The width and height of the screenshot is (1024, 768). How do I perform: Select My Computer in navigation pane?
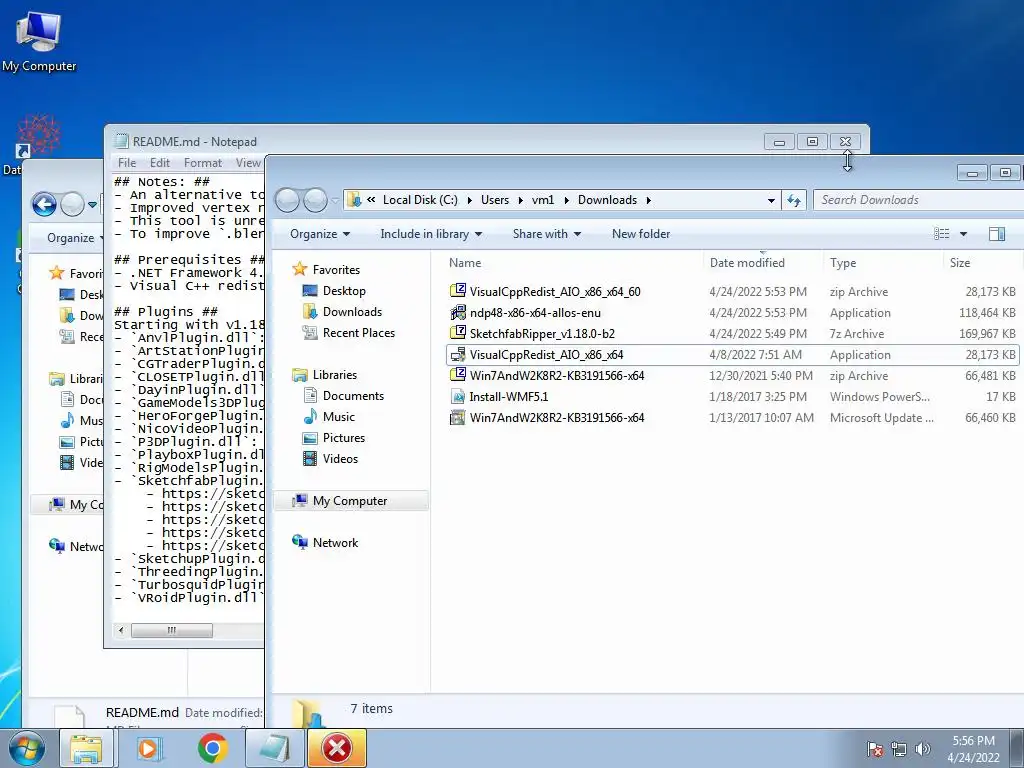pyautogui.click(x=349, y=501)
